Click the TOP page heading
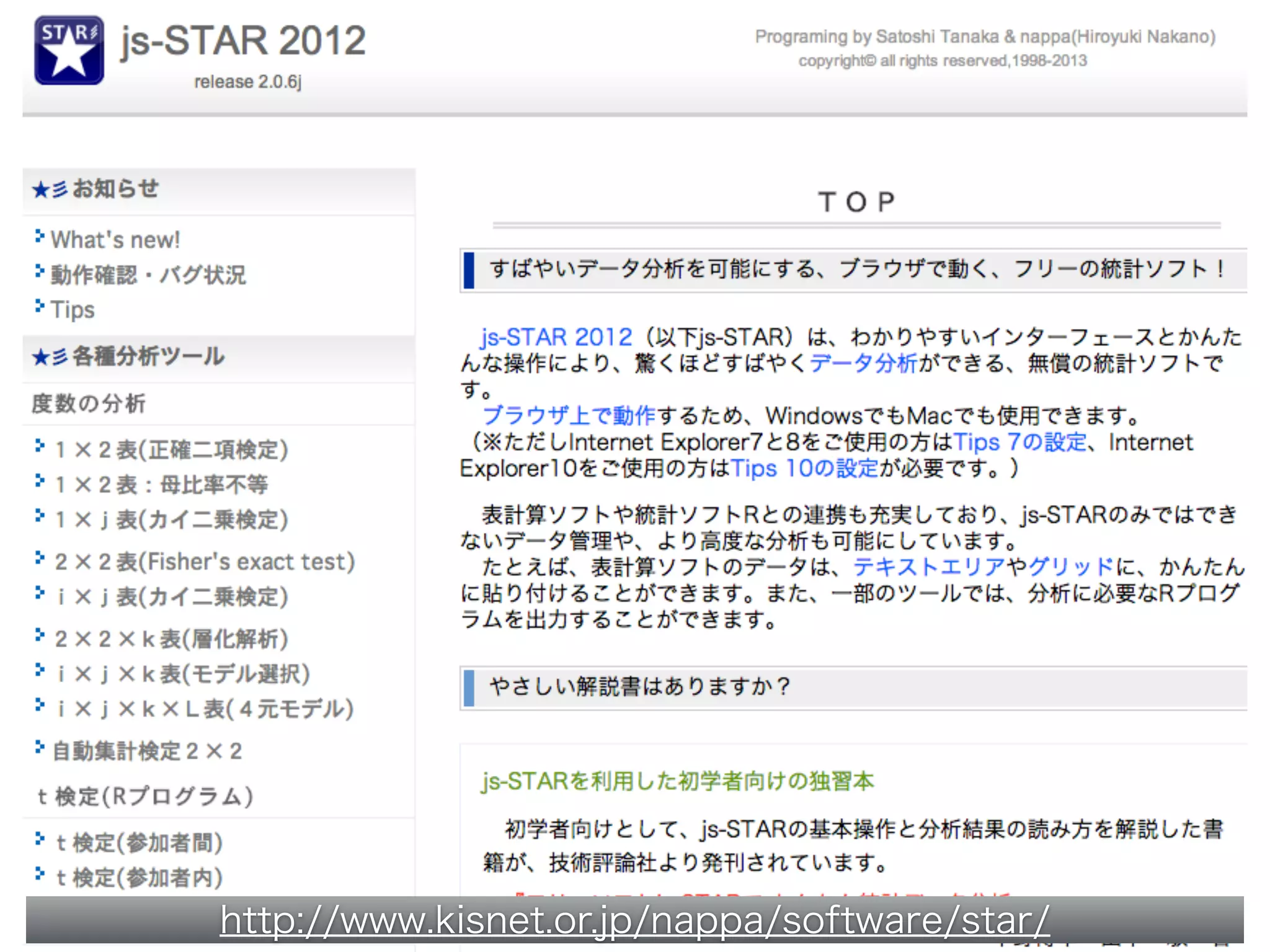This screenshot has height=952, width=1270. point(857,202)
